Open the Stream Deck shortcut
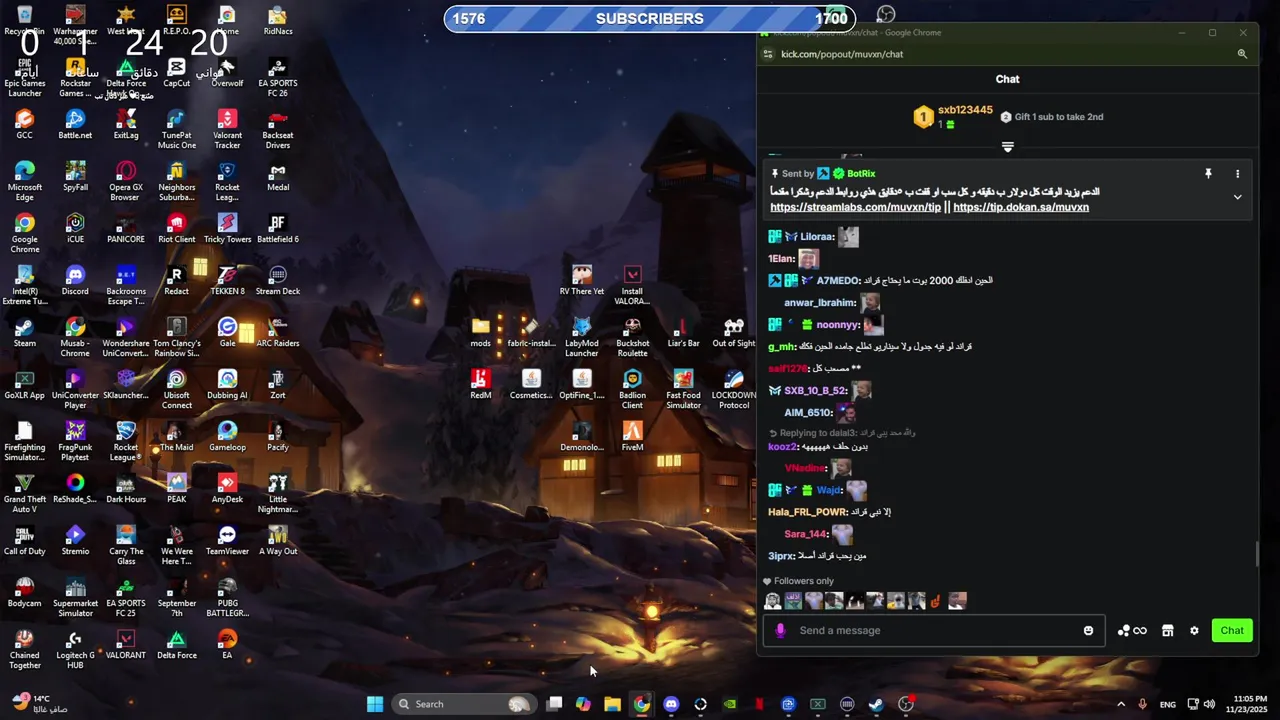This screenshot has width=1280, height=720. tap(278, 280)
